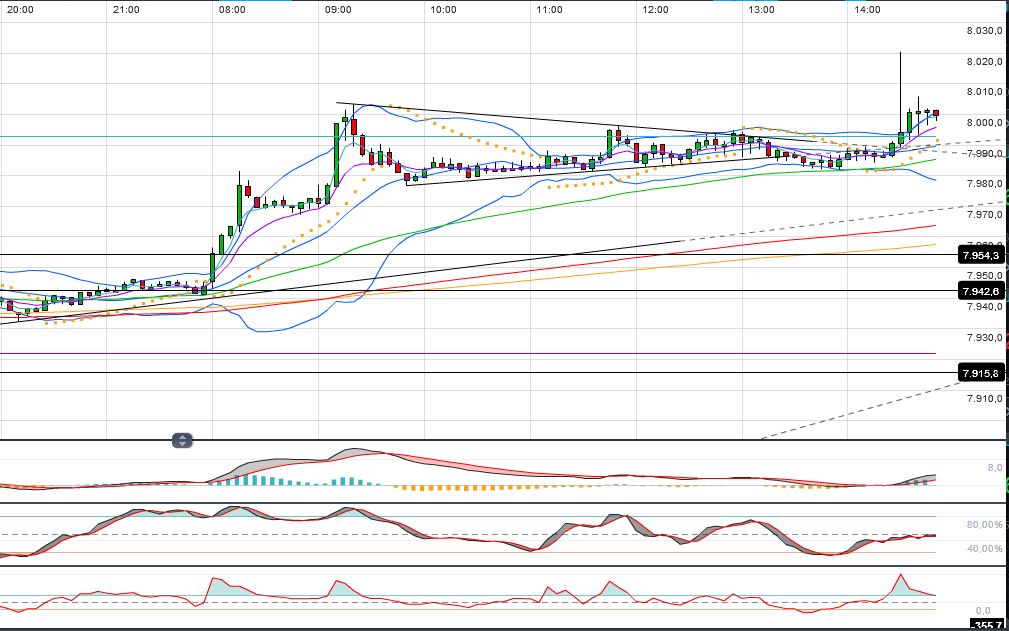Image resolution: width=1009 pixels, height=631 pixels.
Task: Click the 8.000,0 price axis label
Action: (985, 123)
